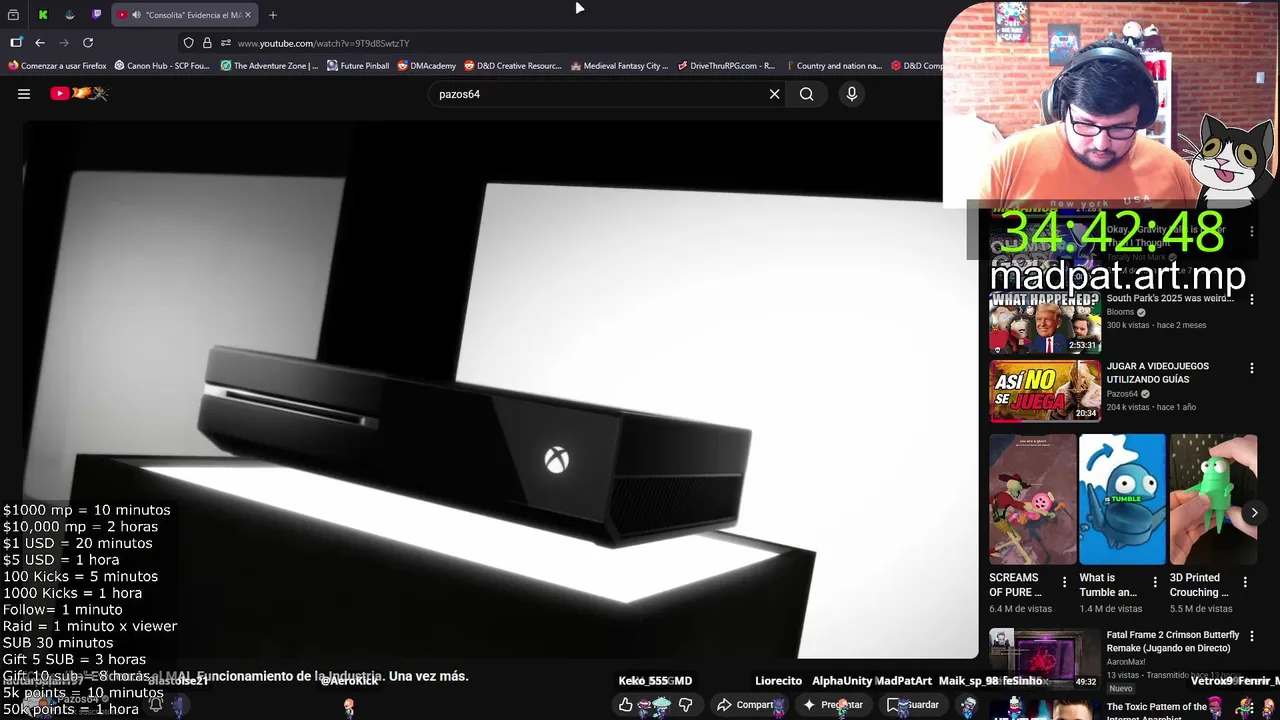This screenshot has width=1280, height=720.
Task: Go to YouTube home via logo
Action: pos(79,93)
